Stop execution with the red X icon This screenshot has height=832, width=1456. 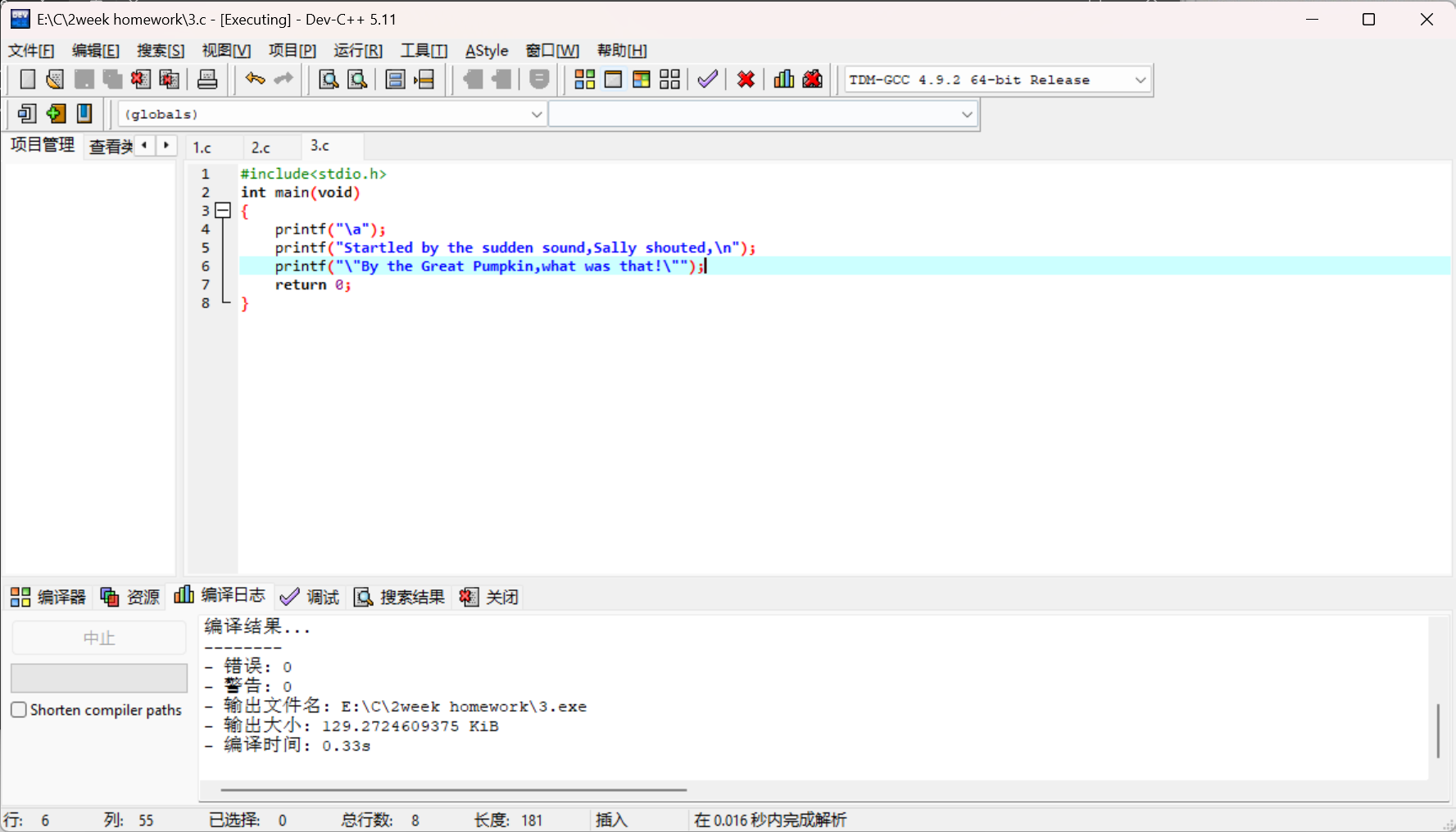click(746, 80)
